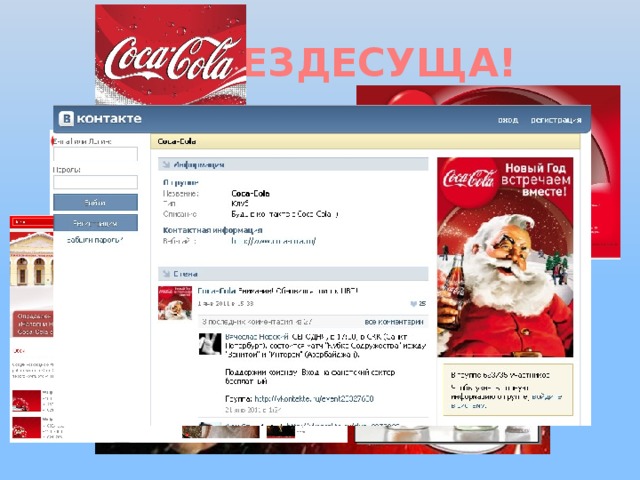
Task: Open the Santa Claus group avatar image
Action: (505, 257)
